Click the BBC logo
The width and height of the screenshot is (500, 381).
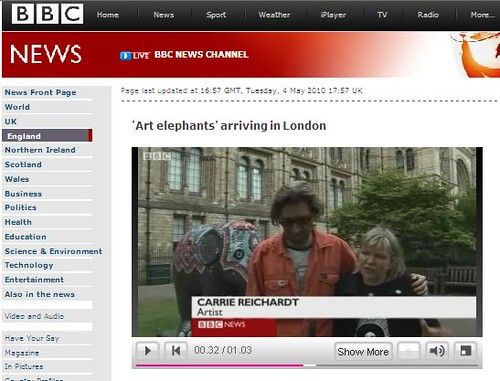(47, 14)
